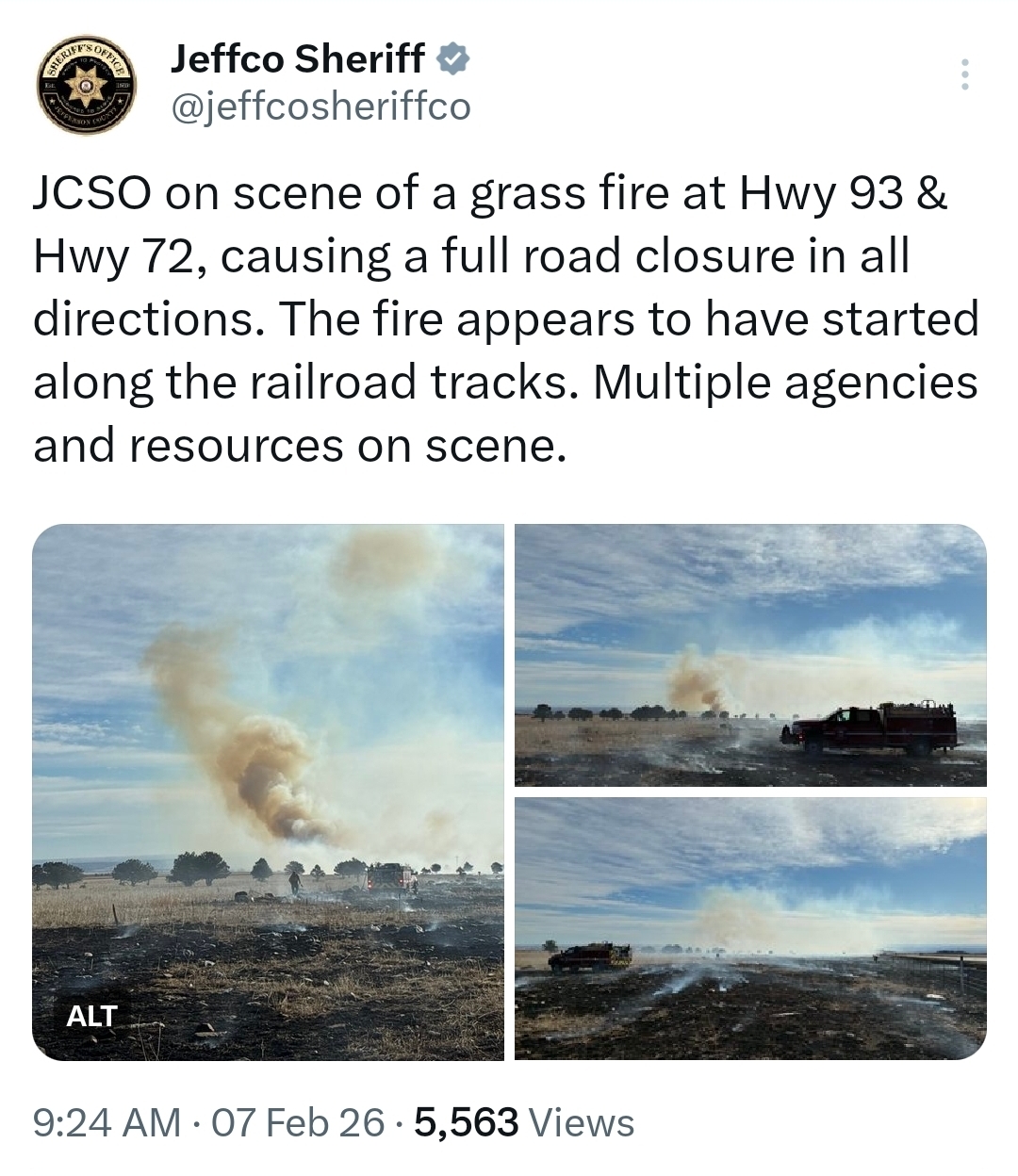Viewport: 1018px width, 1176px height.
Task: Click the 9:24 AM timestamp
Action: click(107, 1122)
